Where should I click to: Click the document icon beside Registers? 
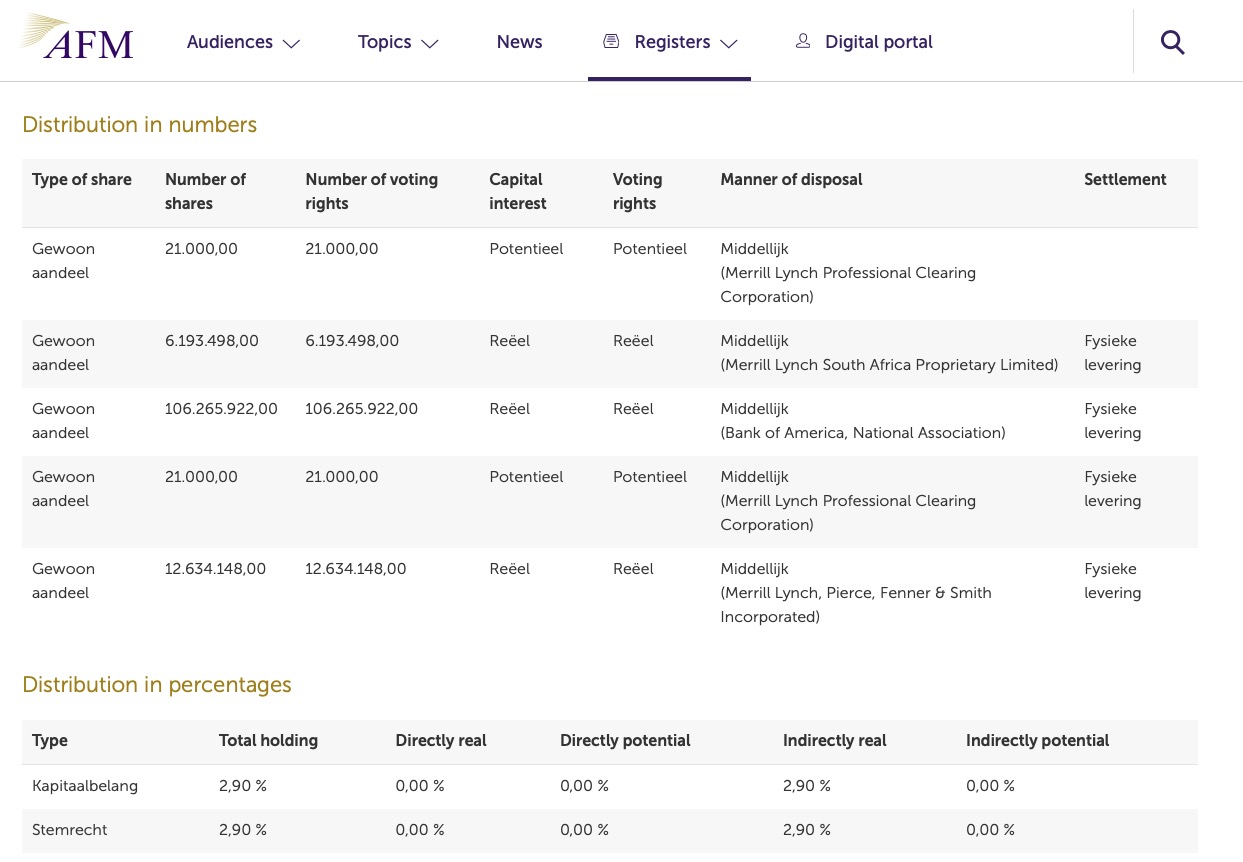610,41
